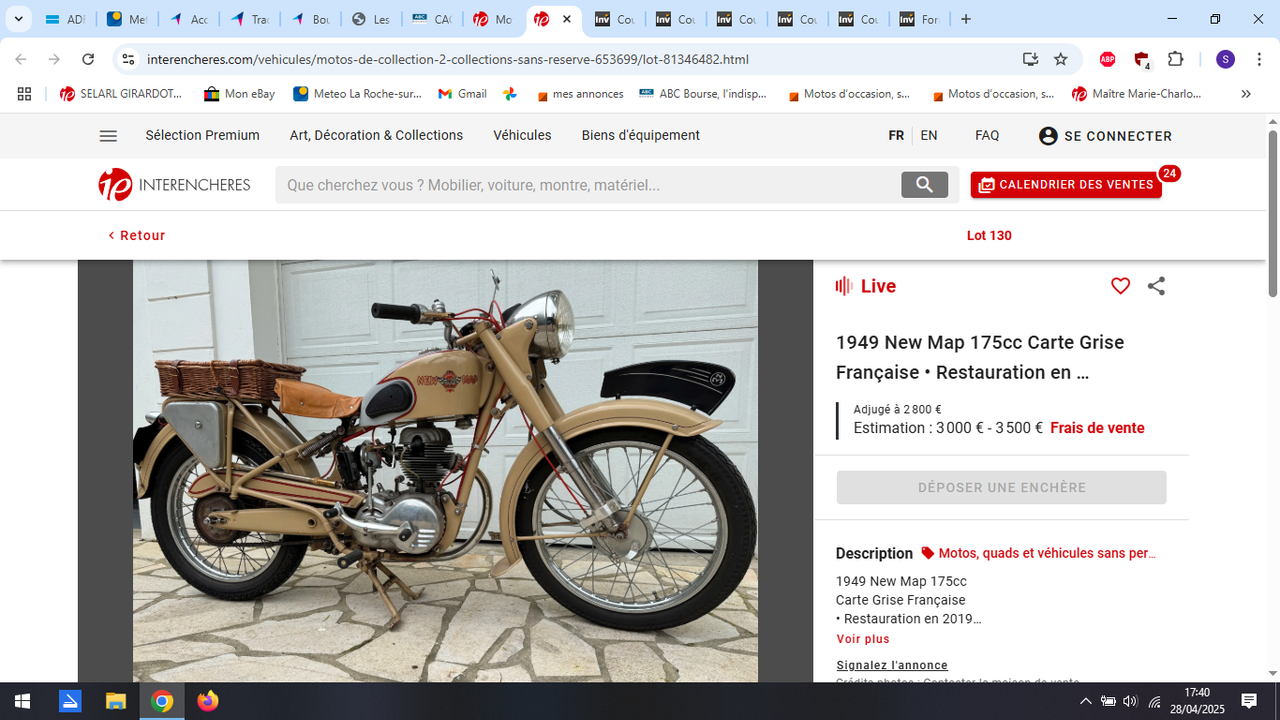This screenshot has width=1280, height=720.
Task: Open the bookmarks apps grid icon
Action: coord(24,94)
